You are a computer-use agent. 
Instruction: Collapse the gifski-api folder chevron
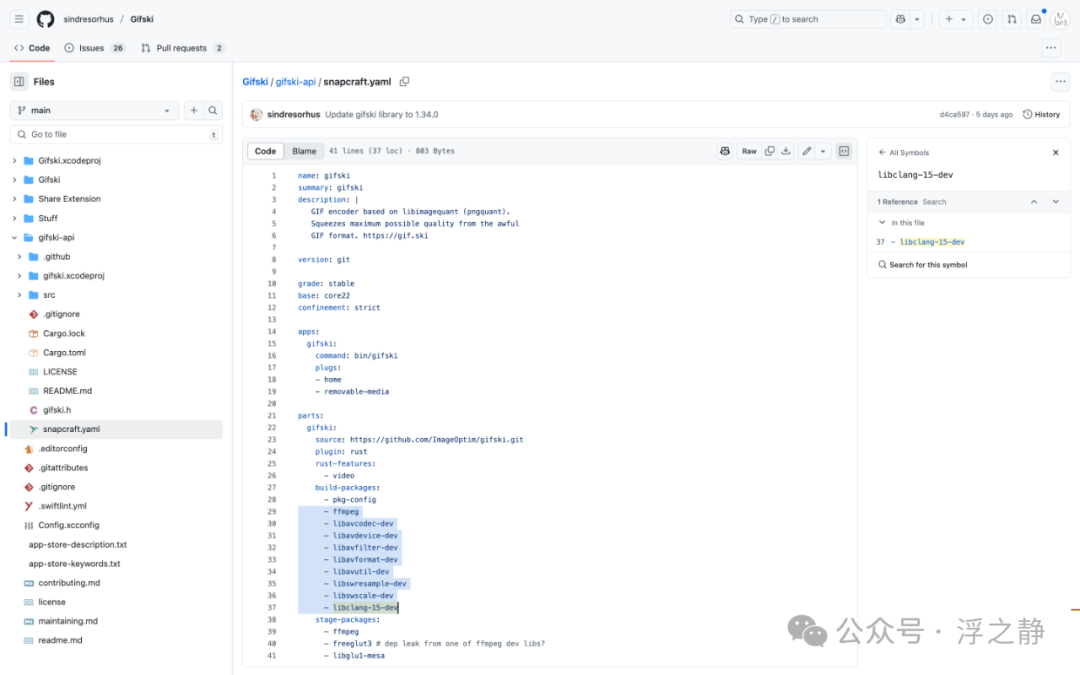14,238
